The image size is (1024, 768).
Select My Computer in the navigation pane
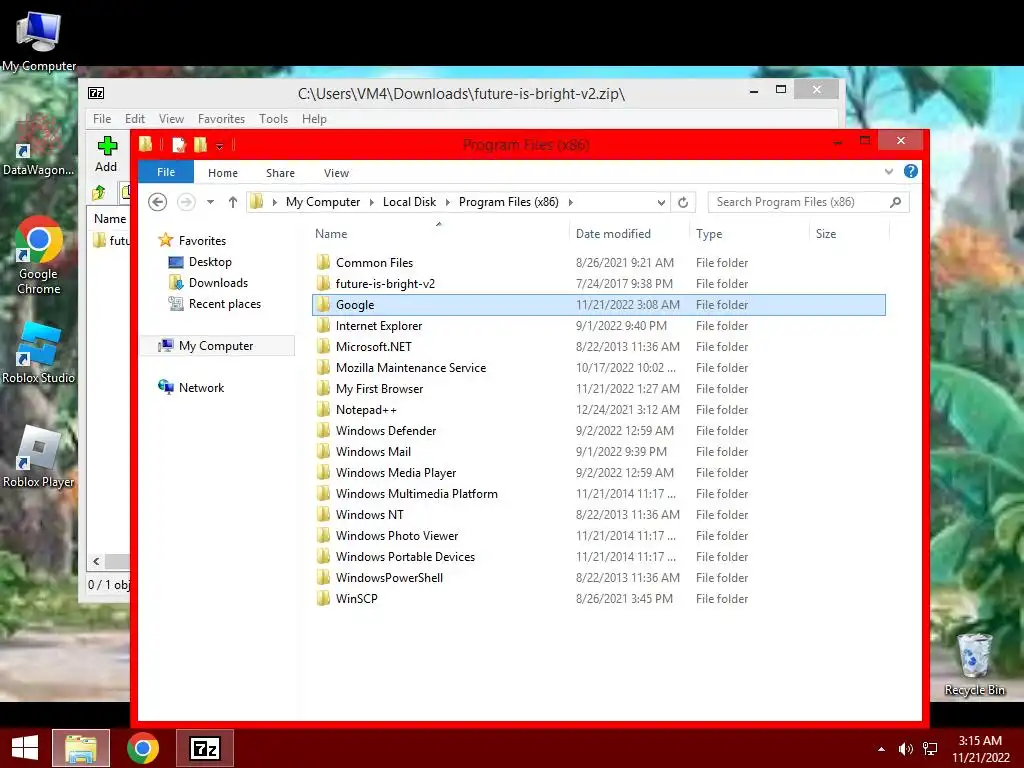216,345
